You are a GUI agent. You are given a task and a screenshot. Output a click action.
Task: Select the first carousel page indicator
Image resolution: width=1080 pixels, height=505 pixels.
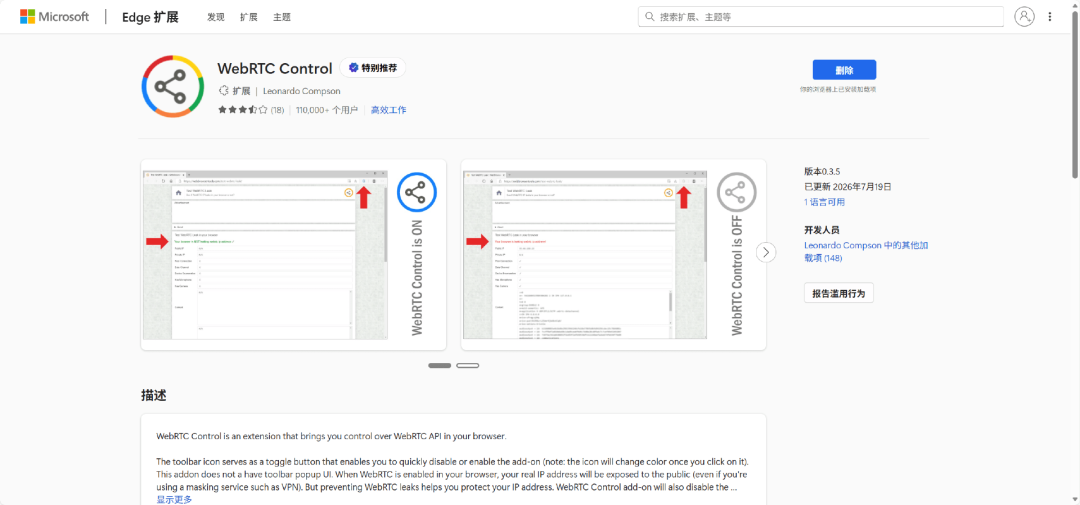(439, 365)
